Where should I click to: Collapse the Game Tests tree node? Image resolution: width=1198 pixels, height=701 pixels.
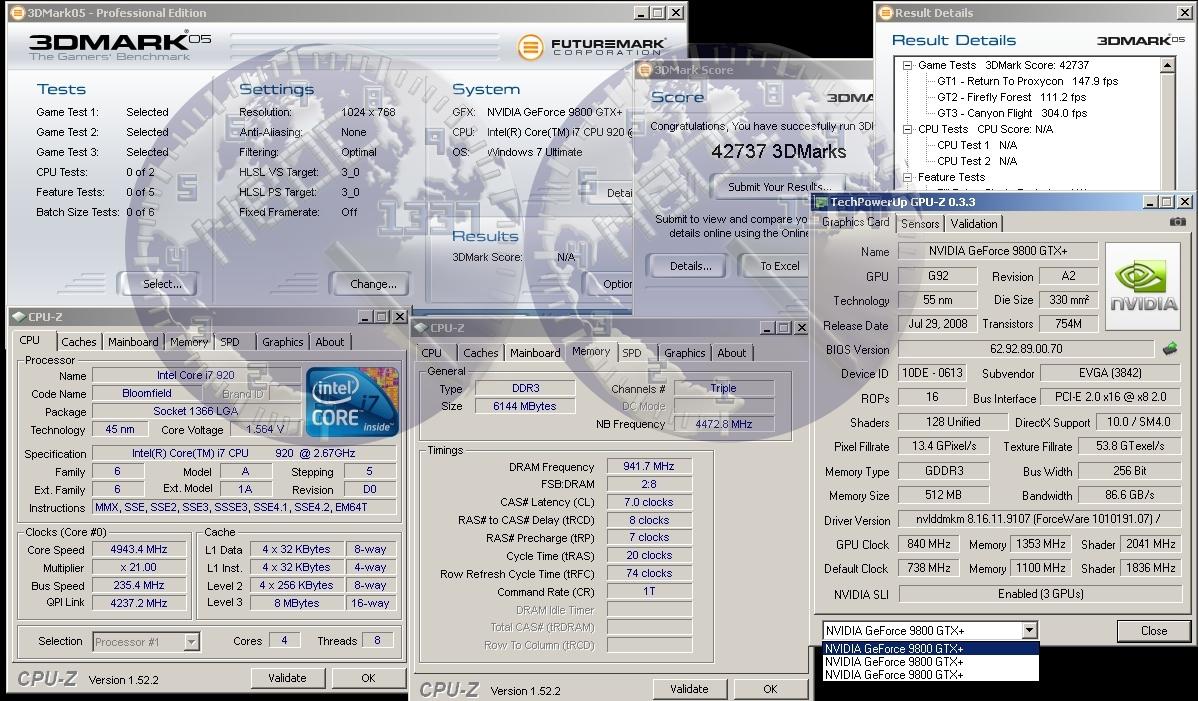pos(908,66)
